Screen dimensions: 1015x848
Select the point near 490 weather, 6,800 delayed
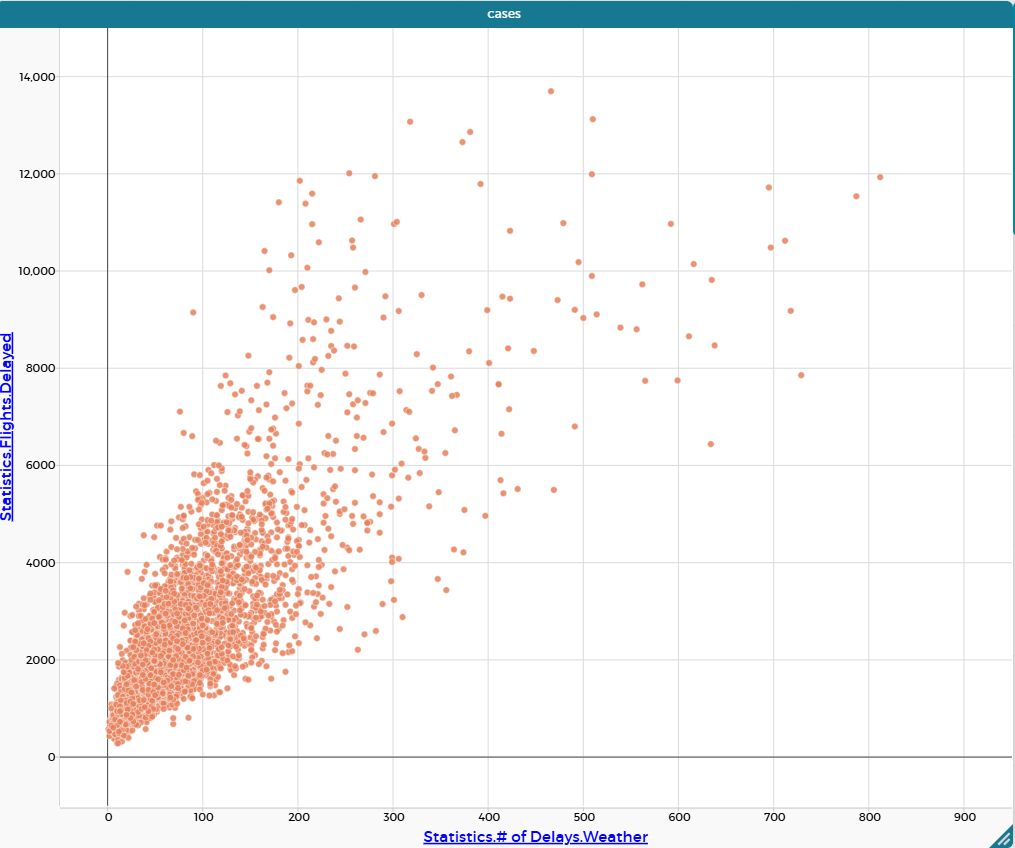(575, 426)
